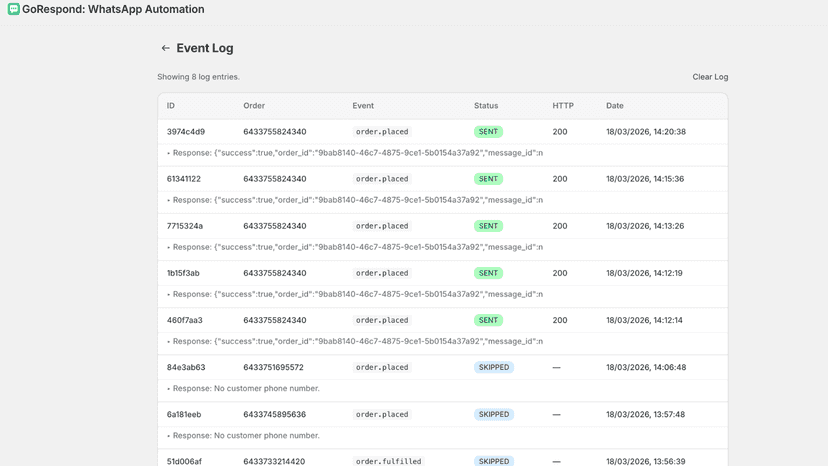
Task: Click order number in row 3974c4d9
Action: click(275, 132)
